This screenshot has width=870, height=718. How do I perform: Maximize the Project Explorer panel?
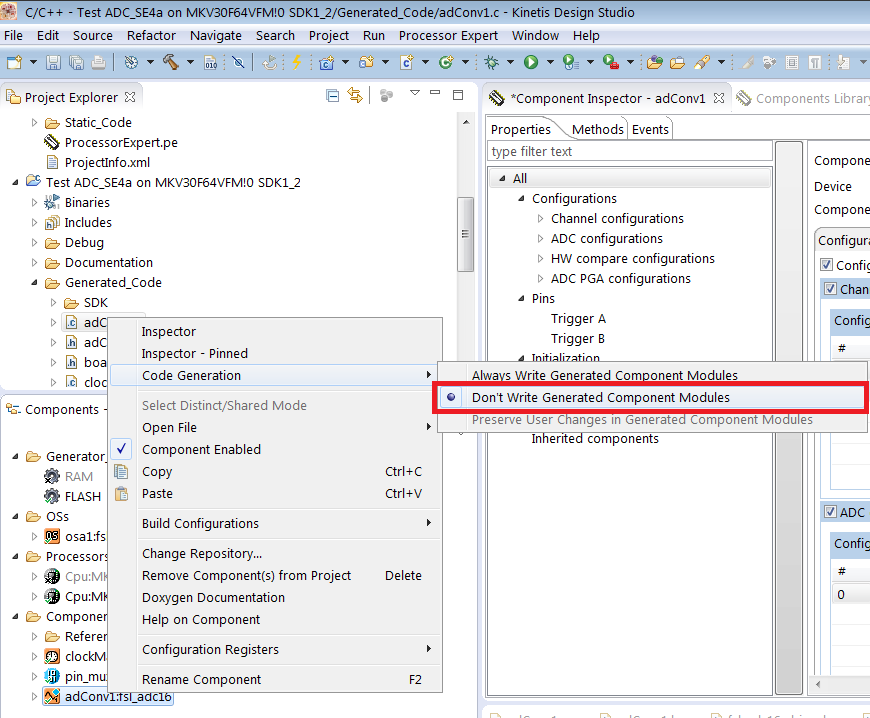pos(458,95)
